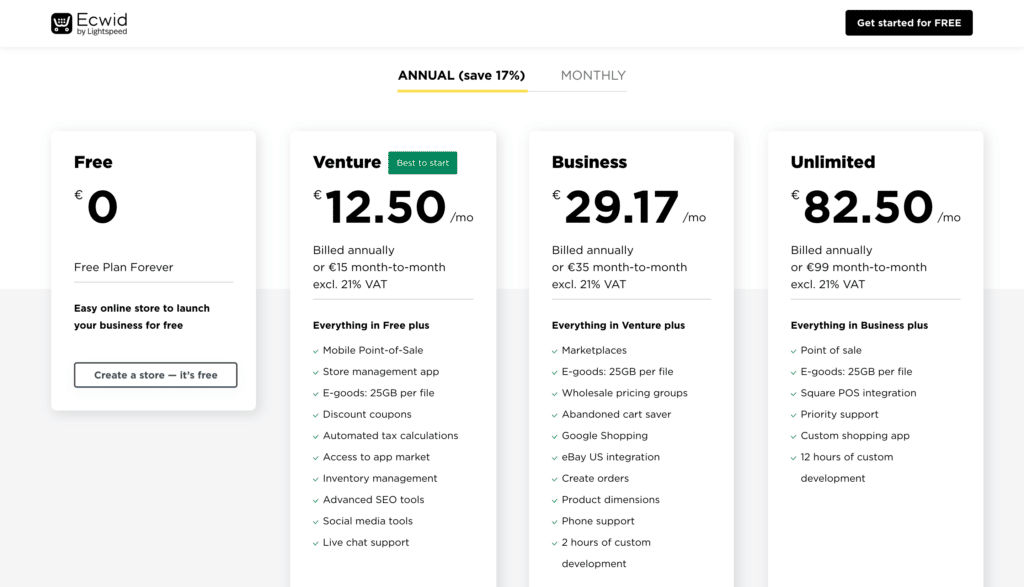The height and width of the screenshot is (587, 1024).
Task: Select the Unlimited plan heading
Action: pos(833,162)
